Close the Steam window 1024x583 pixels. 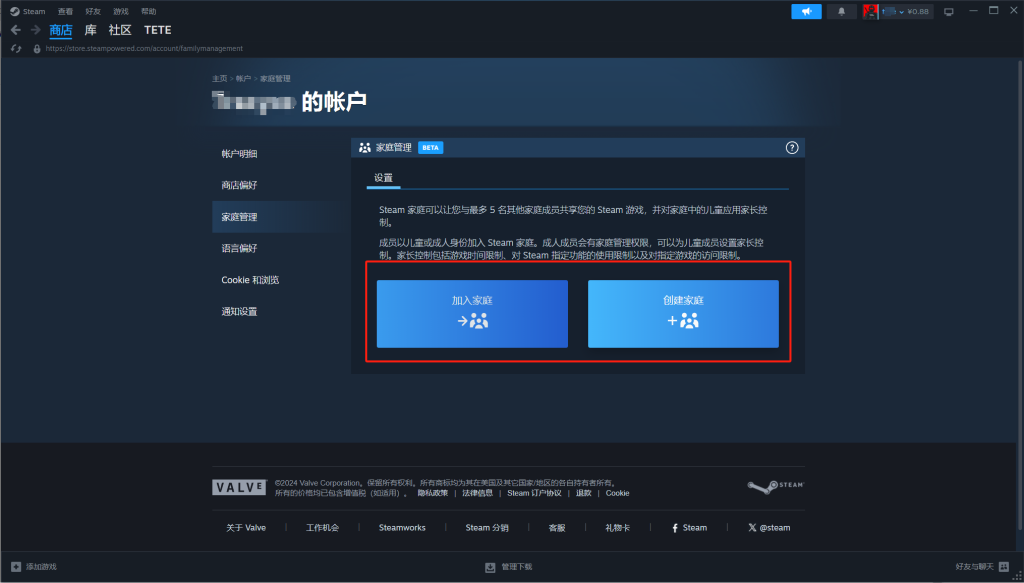click(1014, 10)
